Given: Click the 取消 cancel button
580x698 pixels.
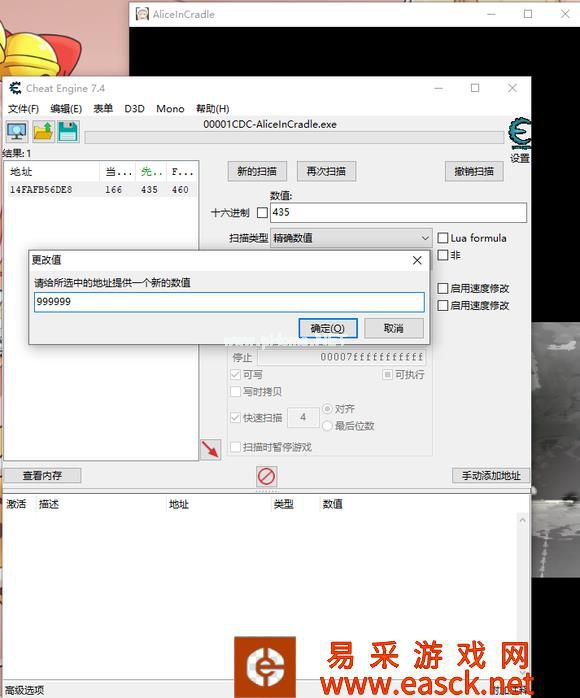Looking at the screenshot, I should pos(393,329).
